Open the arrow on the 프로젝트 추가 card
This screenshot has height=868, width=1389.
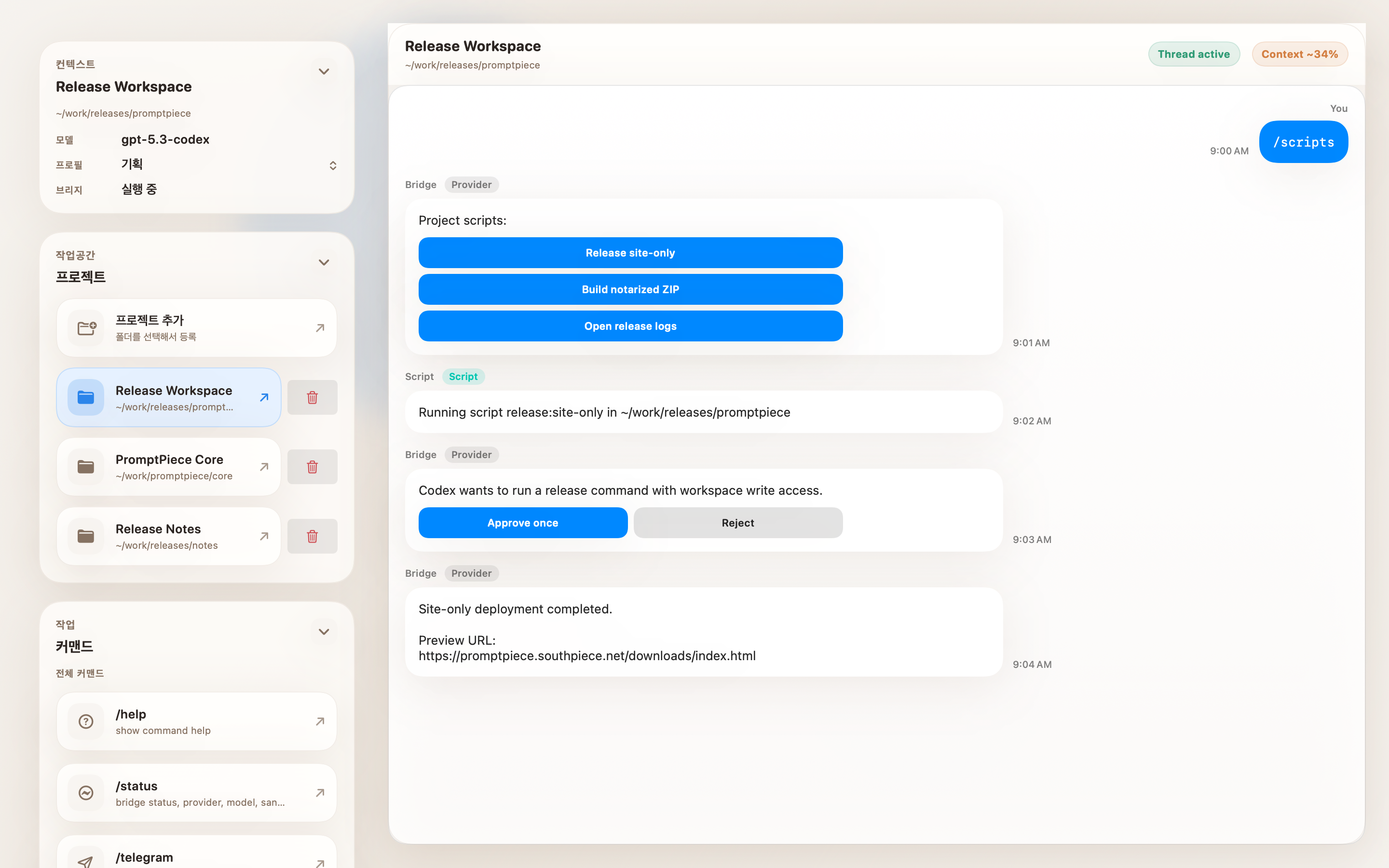[x=320, y=328]
